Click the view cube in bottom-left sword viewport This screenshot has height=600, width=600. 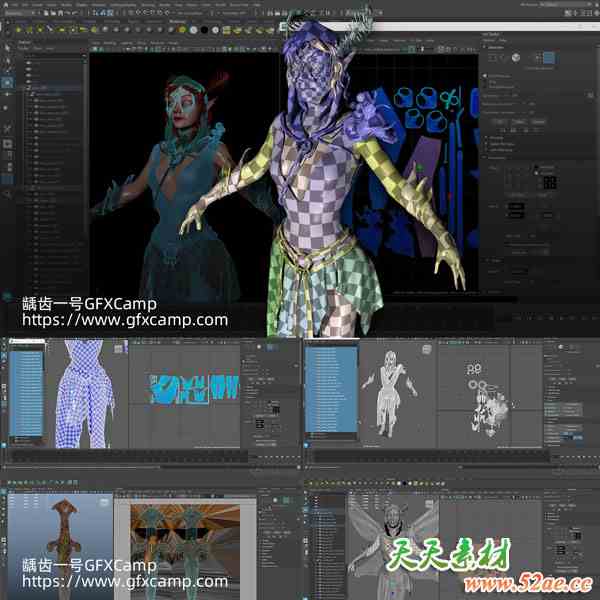(104, 503)
